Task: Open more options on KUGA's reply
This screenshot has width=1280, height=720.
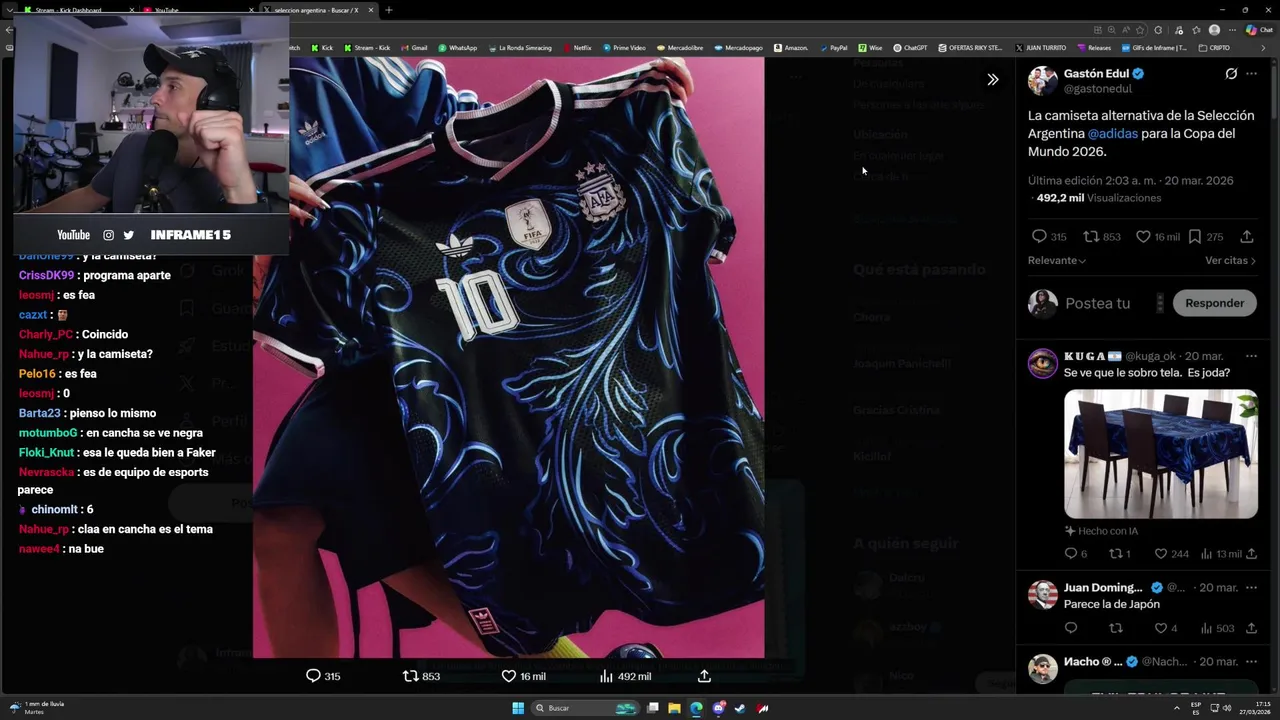Action: pos(1251,356)
